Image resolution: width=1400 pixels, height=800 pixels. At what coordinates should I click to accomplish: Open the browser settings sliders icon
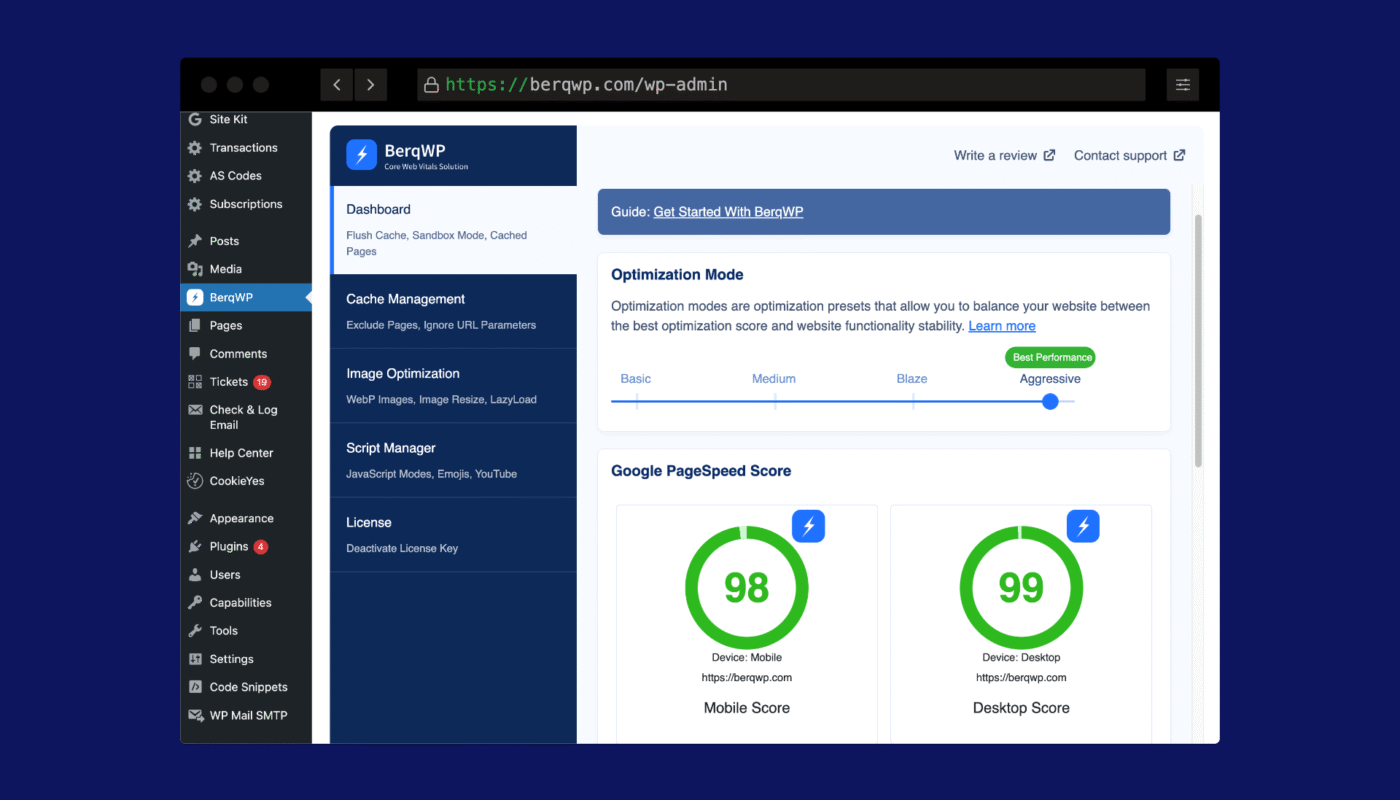[1182, 85]
